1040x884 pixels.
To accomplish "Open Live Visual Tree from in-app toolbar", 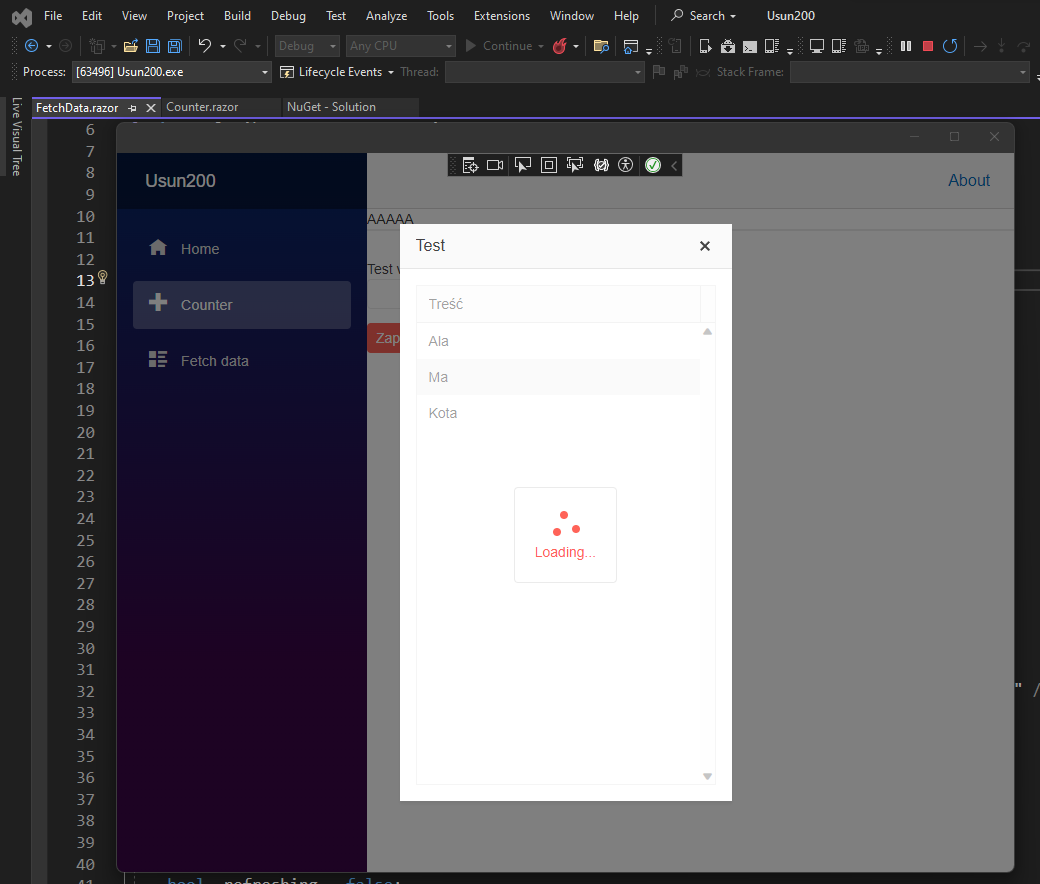I will [x=470, y=165].
